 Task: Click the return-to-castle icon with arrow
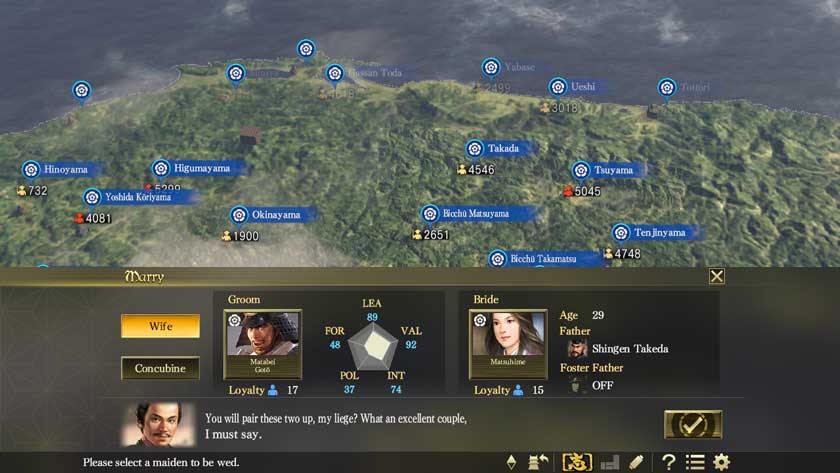coord(538,462)
